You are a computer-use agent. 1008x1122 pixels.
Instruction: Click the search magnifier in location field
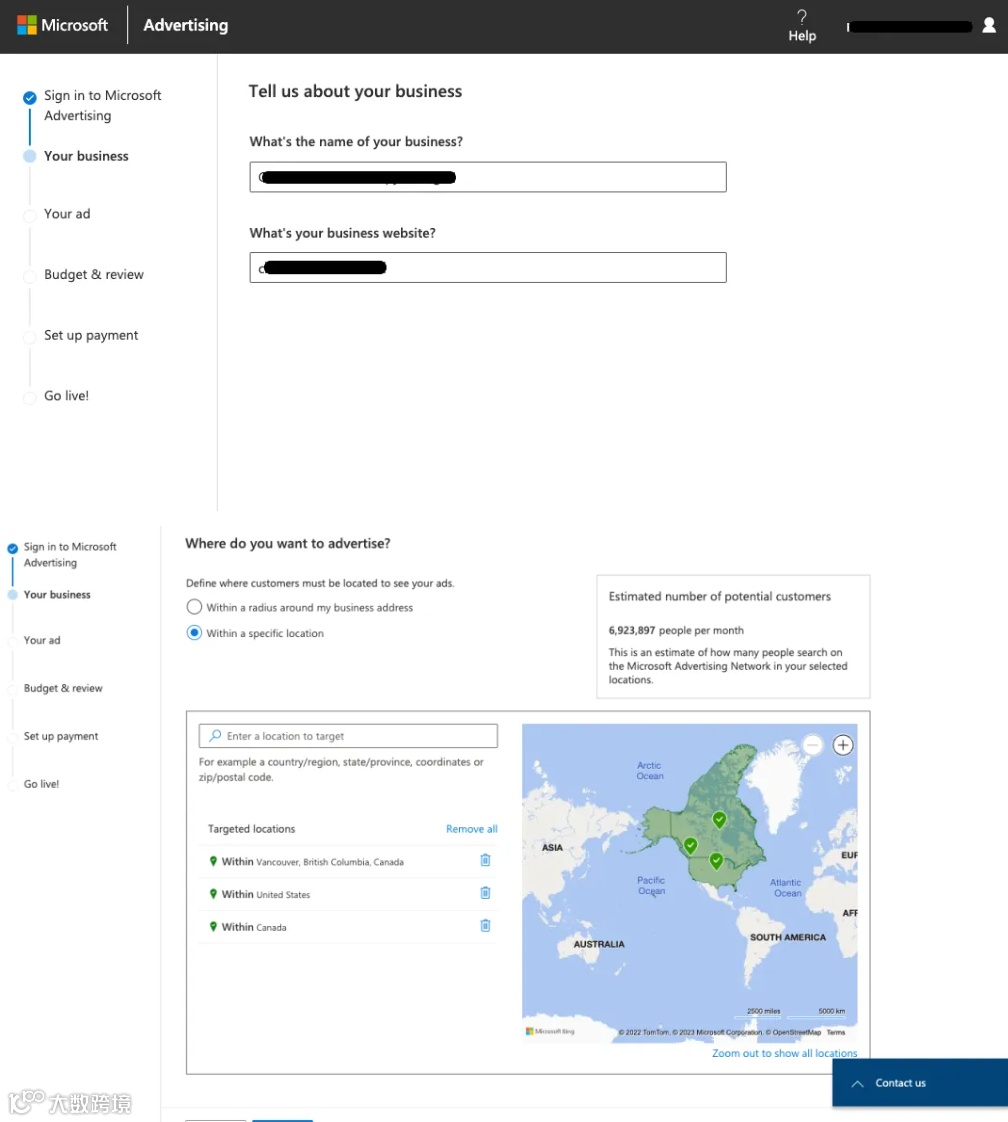tap(215, 736)
